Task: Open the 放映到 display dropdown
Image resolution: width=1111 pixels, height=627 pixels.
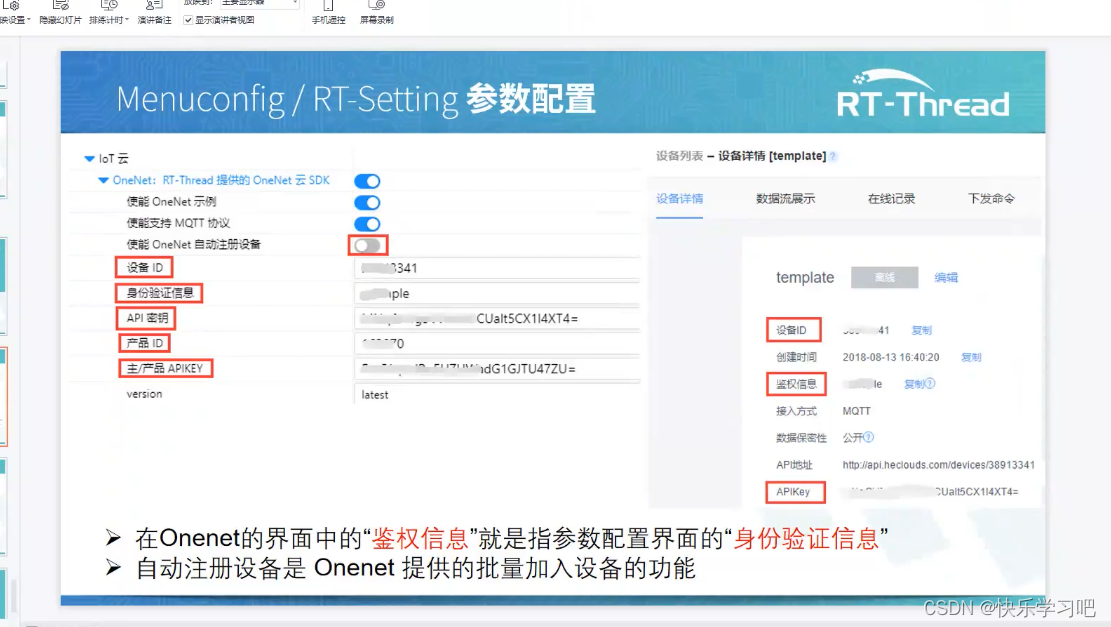Action: [x=259, y=4]
